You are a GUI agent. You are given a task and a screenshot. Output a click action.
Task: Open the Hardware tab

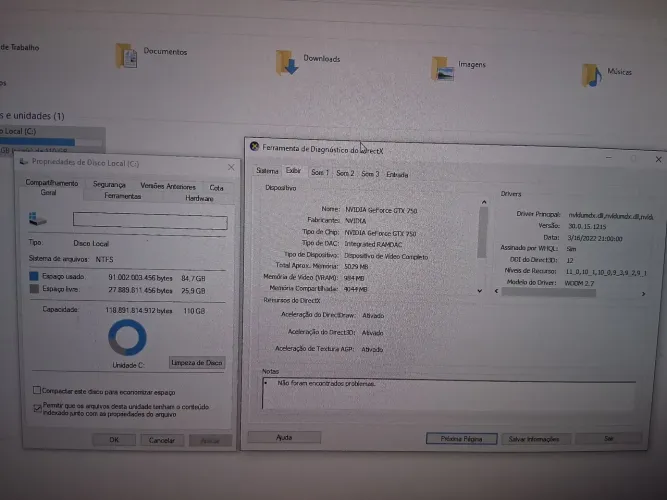[x=199, y=198]
